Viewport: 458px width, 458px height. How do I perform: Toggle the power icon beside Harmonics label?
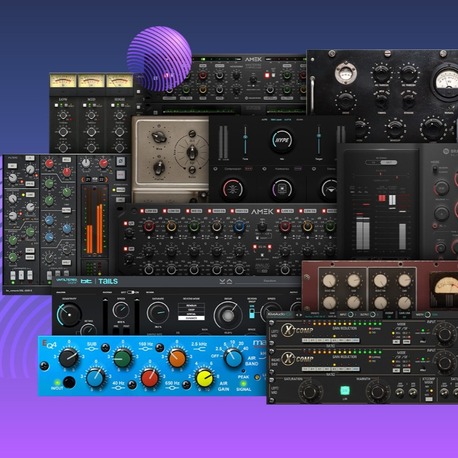pyautogui.click(x=264, y=169)
